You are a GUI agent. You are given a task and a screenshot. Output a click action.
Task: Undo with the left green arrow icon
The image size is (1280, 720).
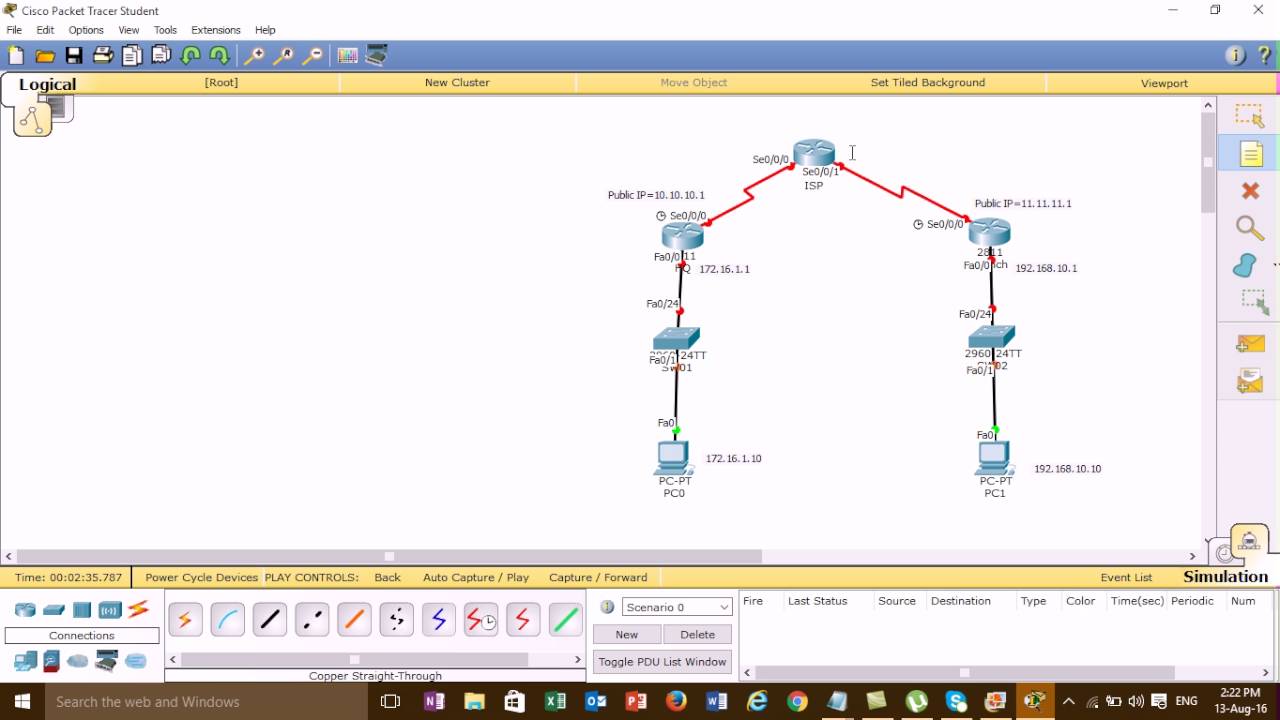pos(190,56)
